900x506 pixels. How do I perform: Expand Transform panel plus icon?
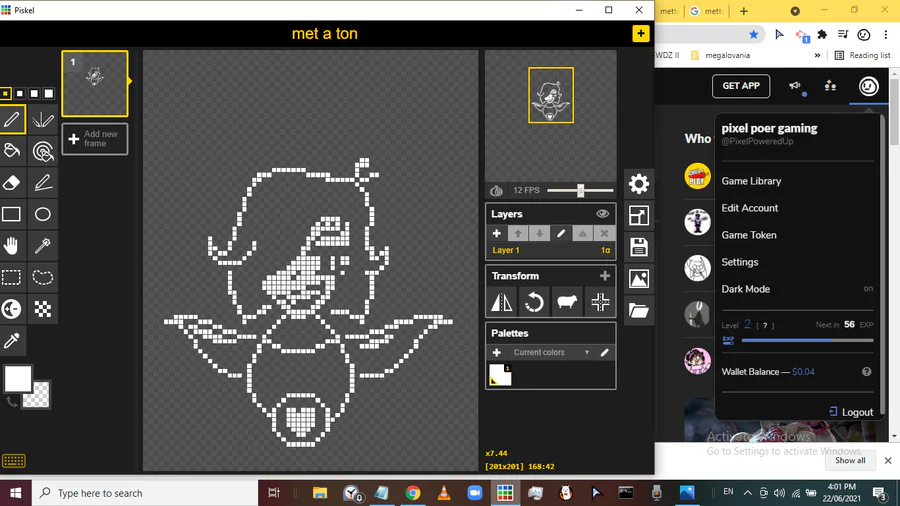(605, 276)
